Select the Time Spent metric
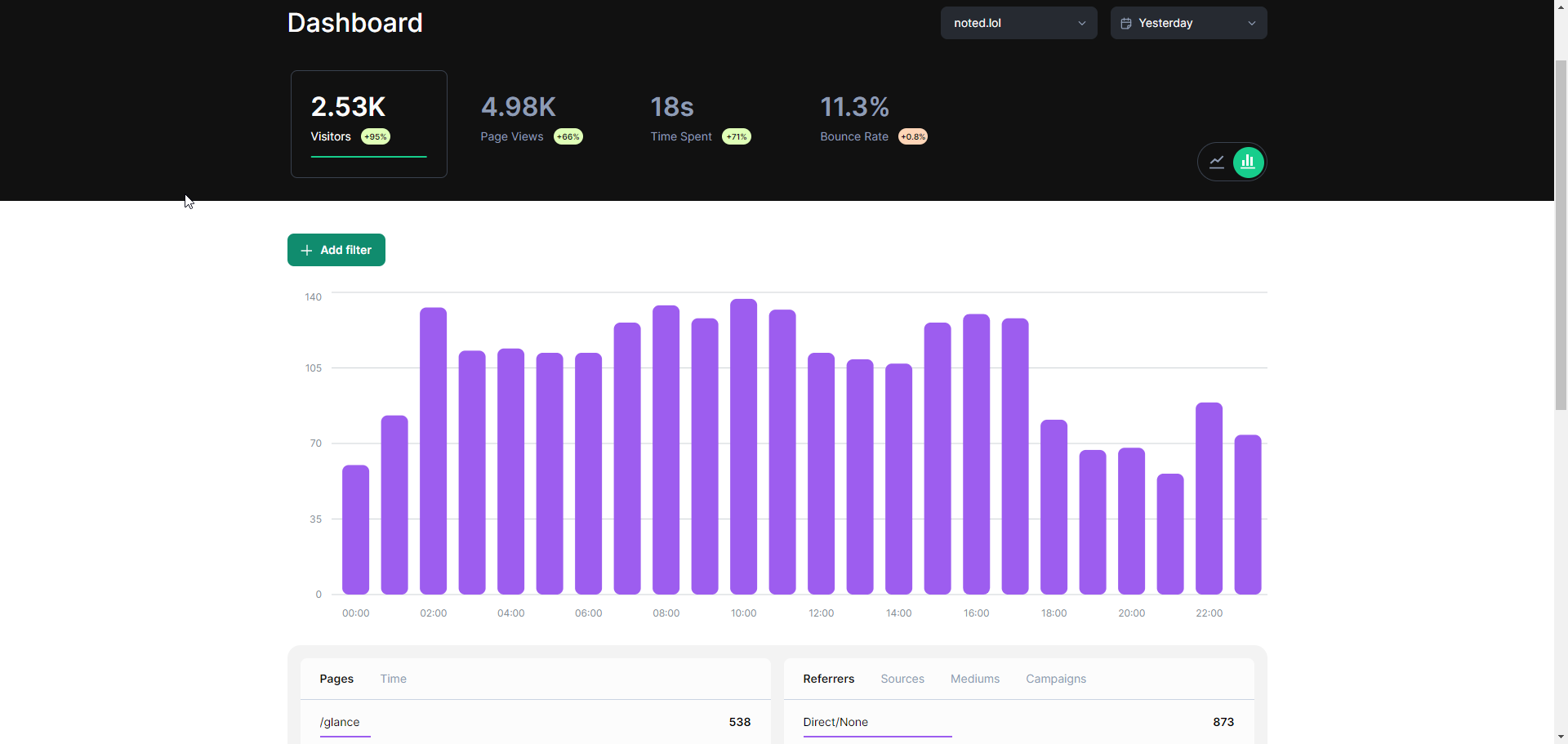Screen dimensions: 1568x744 click(x=701, y=119)
